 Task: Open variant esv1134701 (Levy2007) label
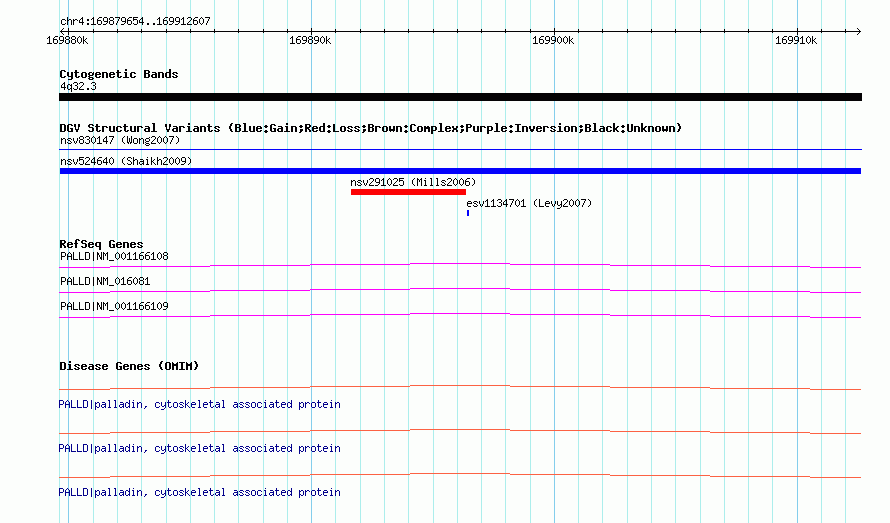tap(529, 203)
